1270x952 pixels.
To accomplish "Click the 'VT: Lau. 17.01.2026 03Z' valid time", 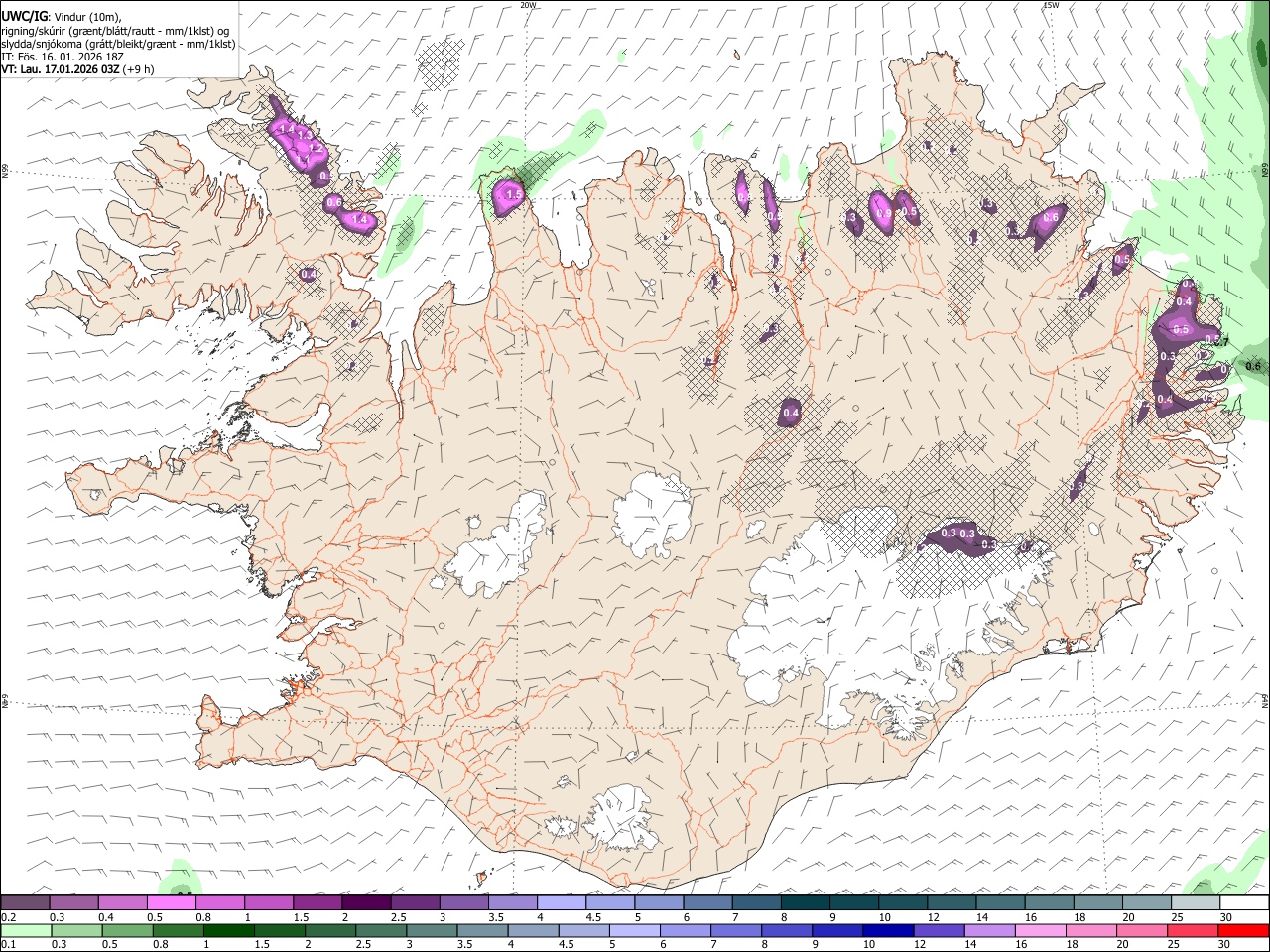I will pos(61,69).
